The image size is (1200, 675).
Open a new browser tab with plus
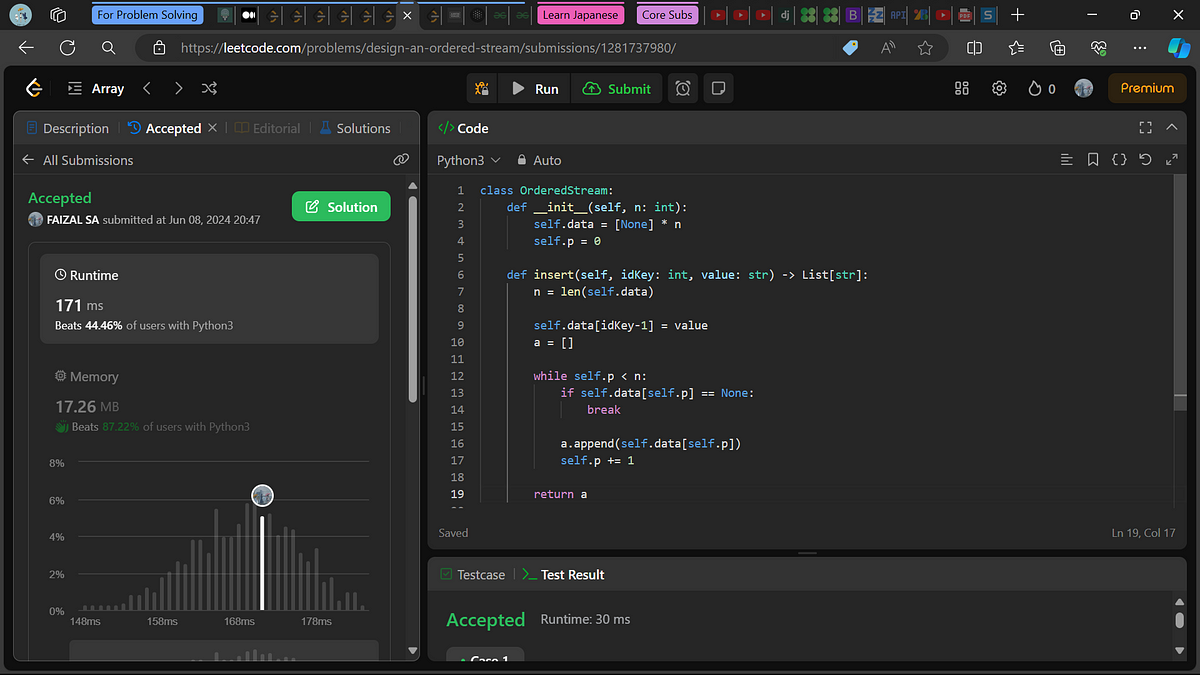[x=1017, y=15]
